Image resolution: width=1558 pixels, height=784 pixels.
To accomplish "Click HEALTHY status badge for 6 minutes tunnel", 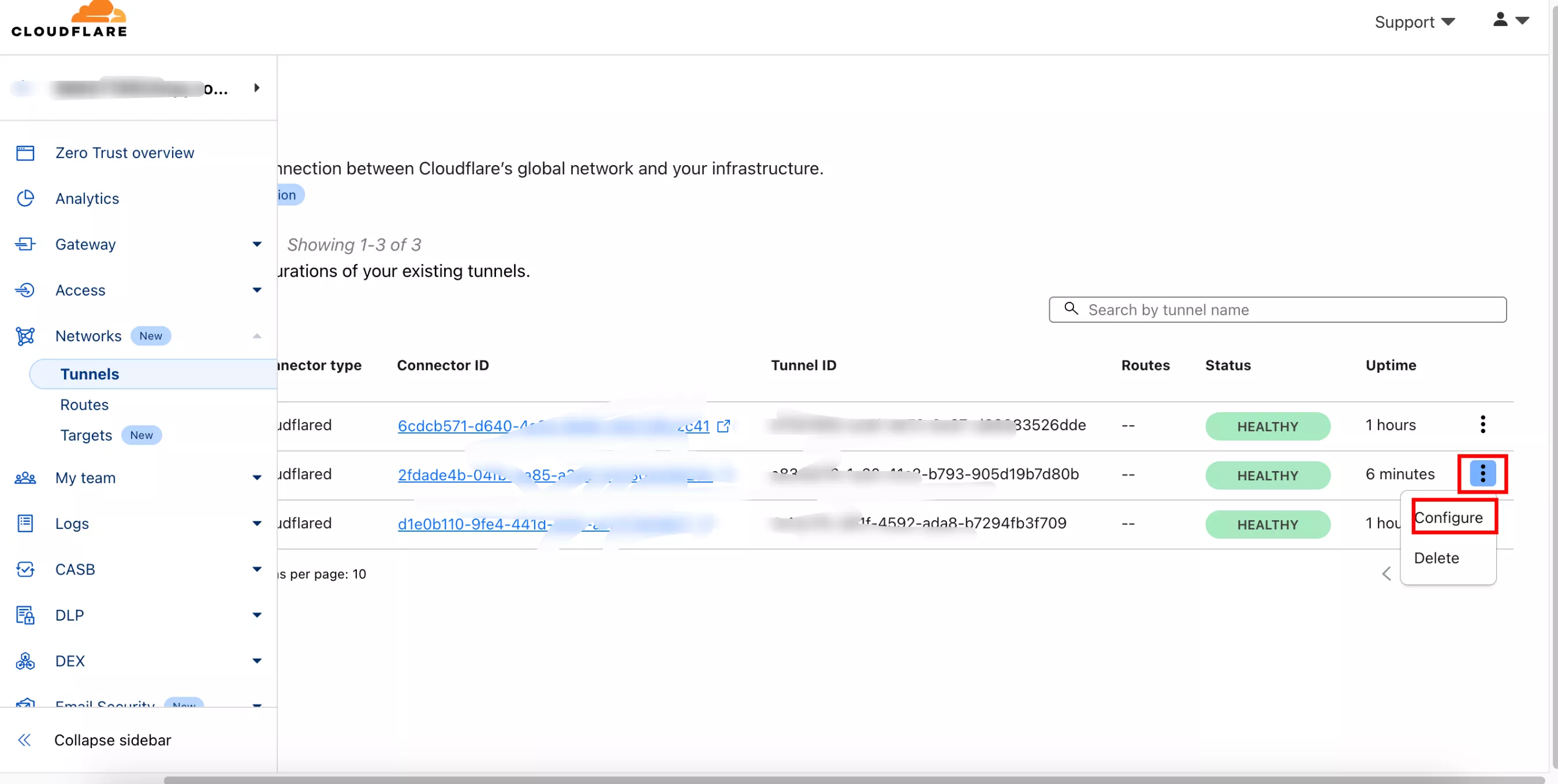I will click(1268, 475).
